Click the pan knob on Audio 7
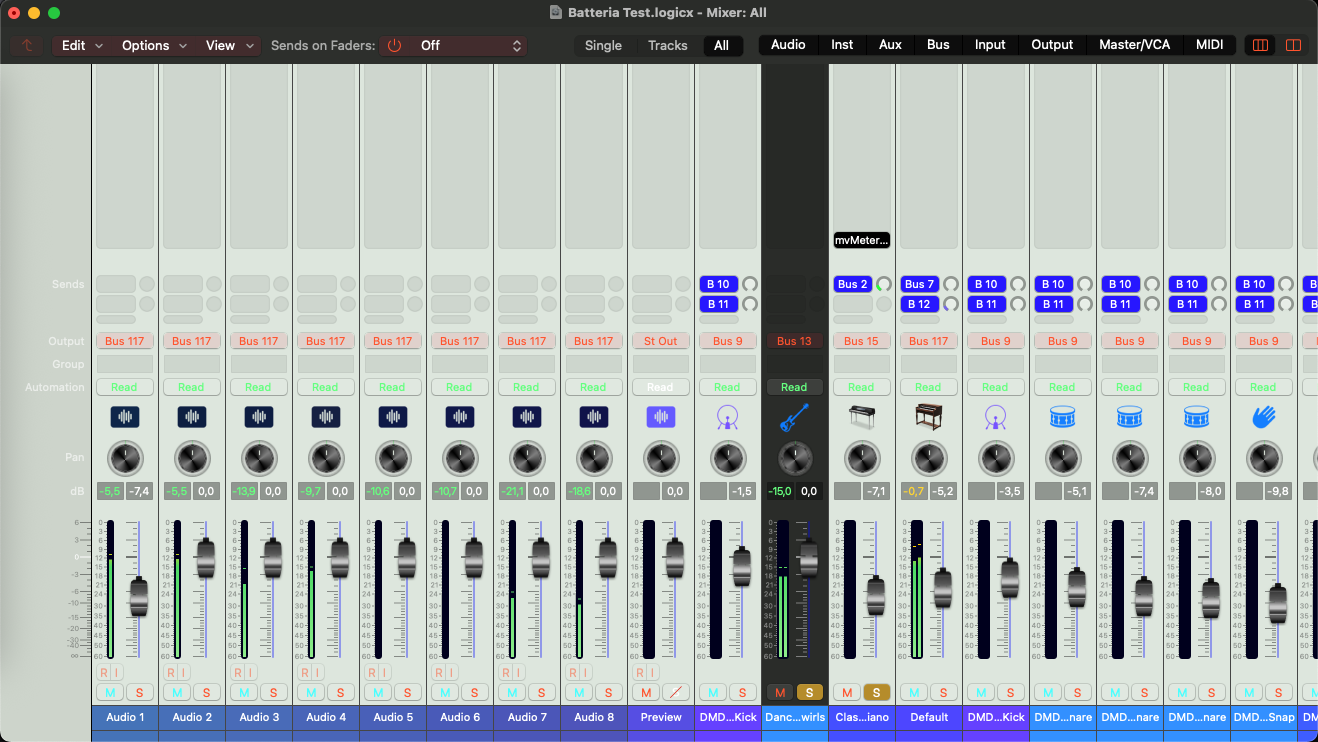 (526, 459)
